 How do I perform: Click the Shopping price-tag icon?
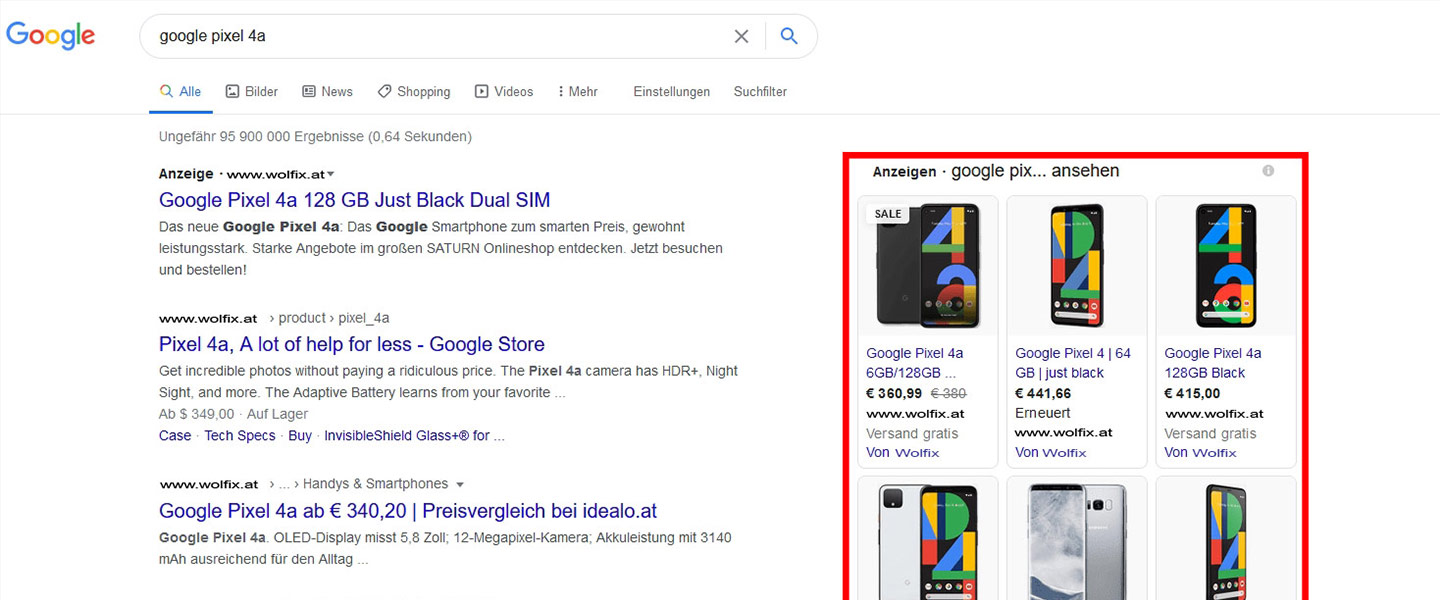point(384,91)
